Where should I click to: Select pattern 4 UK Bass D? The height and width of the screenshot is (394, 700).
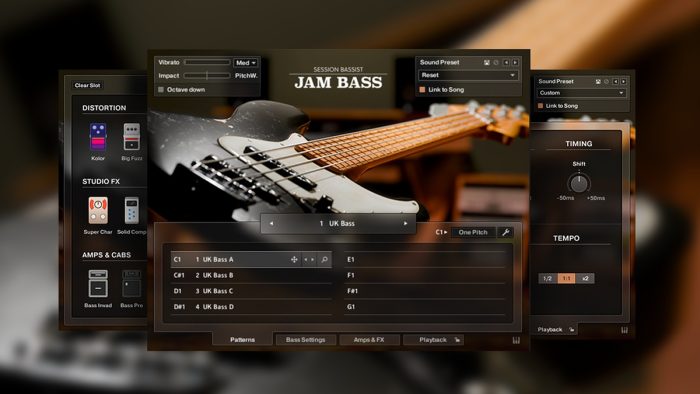[251, 307]
